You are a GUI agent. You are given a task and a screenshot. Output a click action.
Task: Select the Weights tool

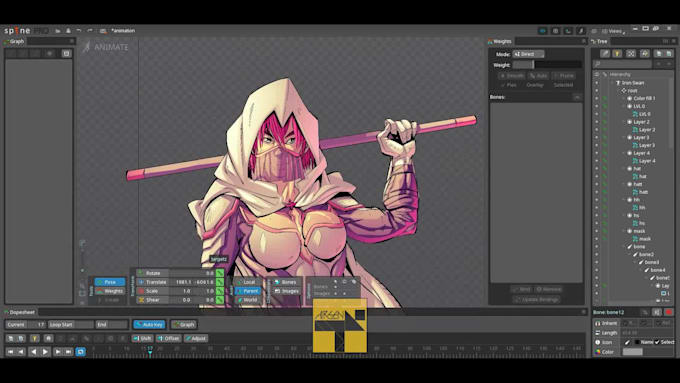tap(110, 291)
